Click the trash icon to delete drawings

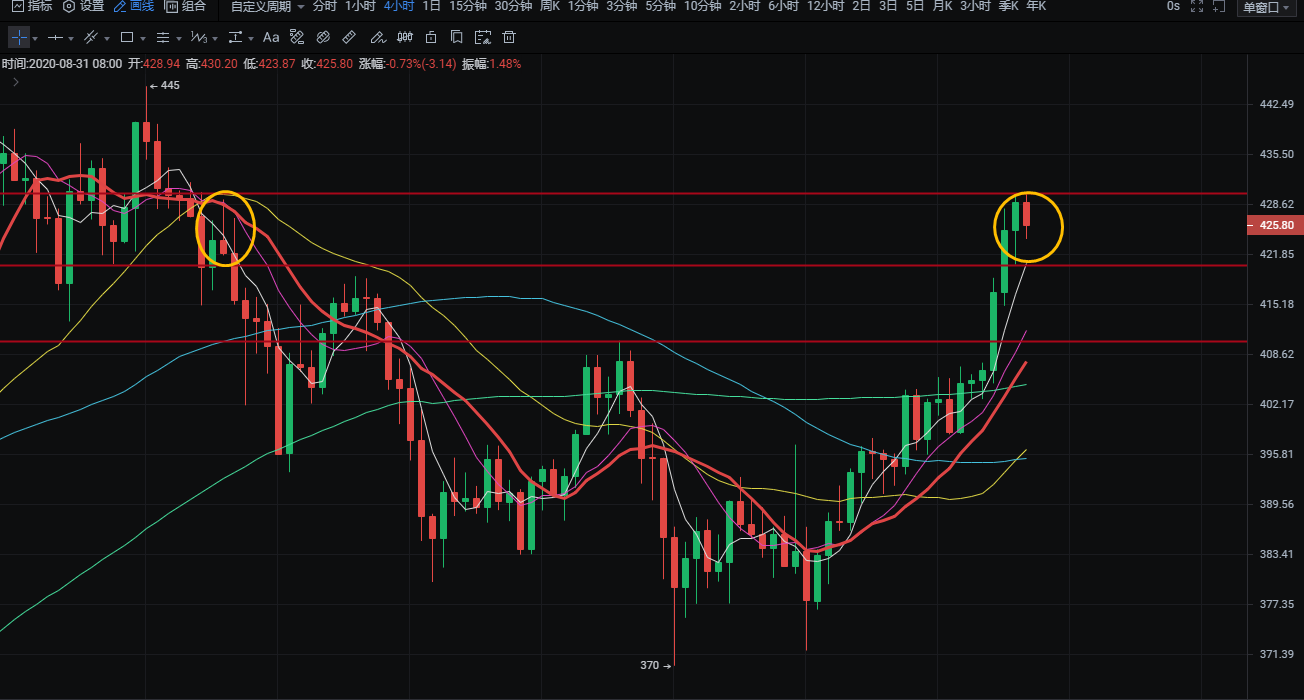(x=509, y=38)
